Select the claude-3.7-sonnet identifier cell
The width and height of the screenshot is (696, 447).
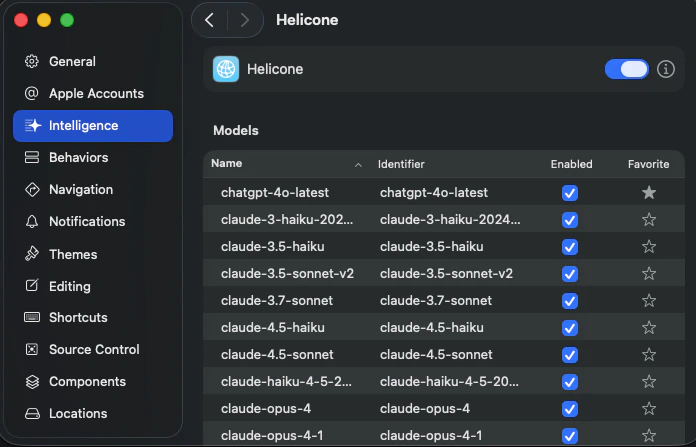coord(436,301)
